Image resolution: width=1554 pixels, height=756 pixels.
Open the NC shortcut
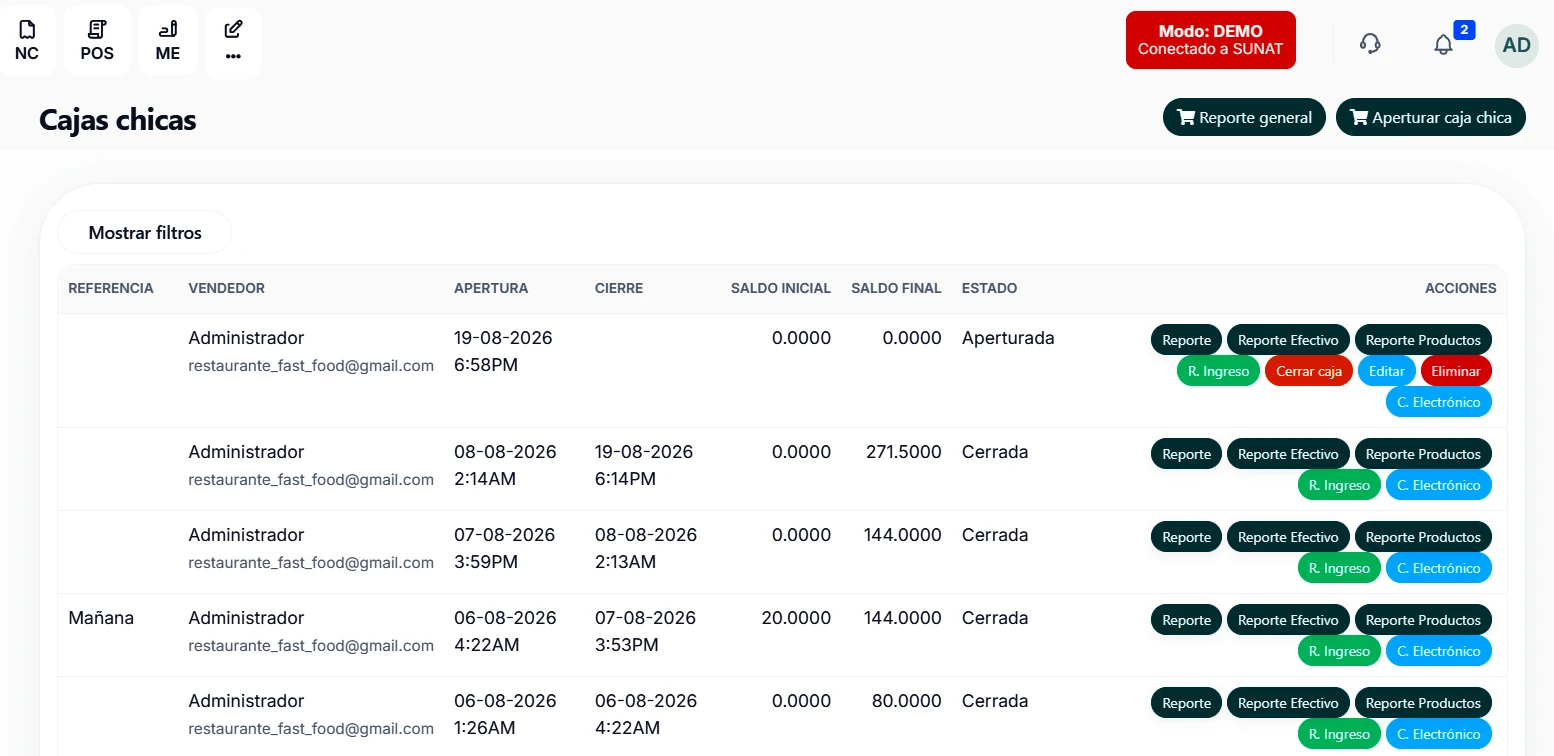tap(27, 41)
